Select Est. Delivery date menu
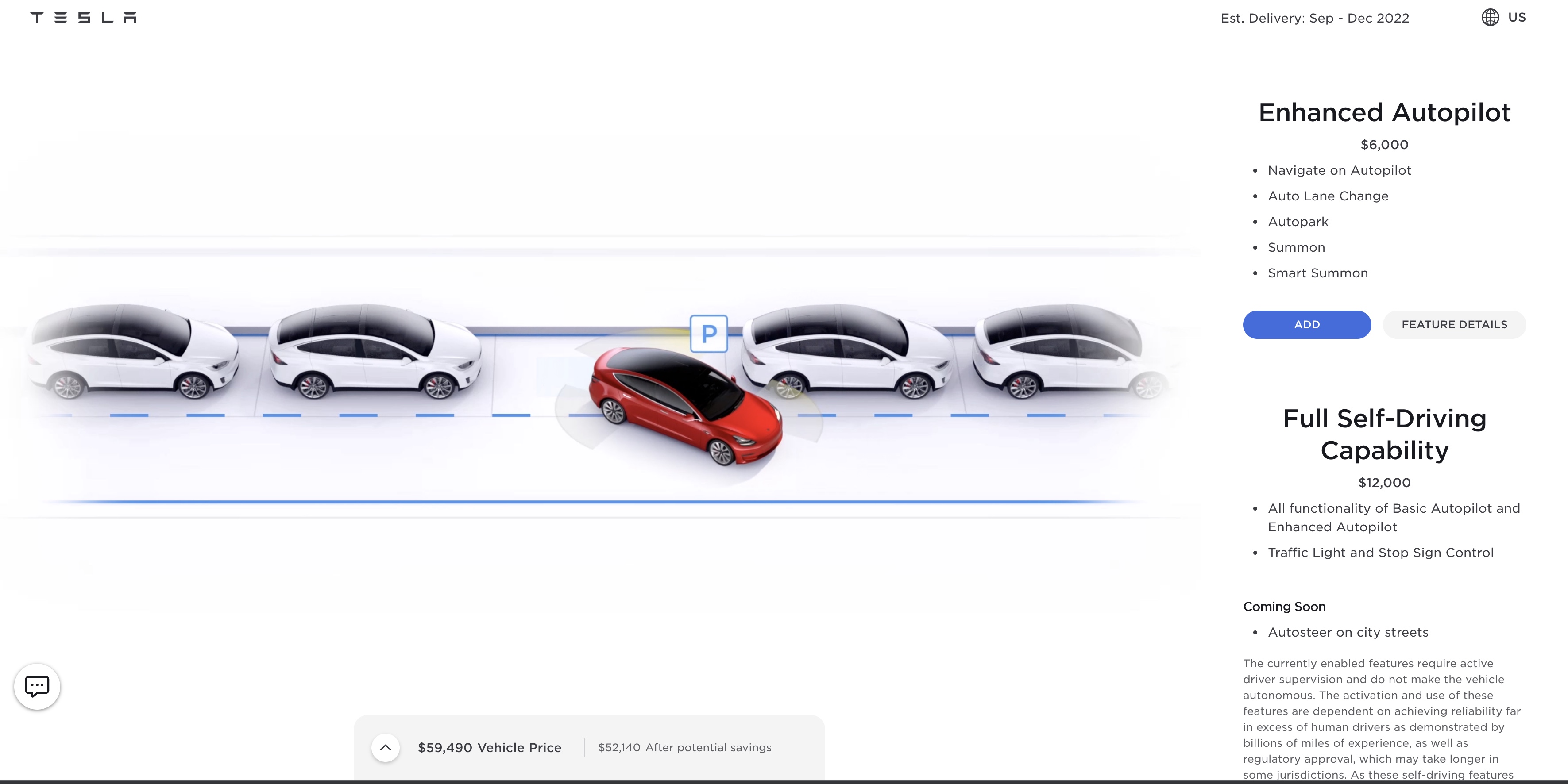This screenshot has height=784, width=1568. click(x=1300, y=17)
